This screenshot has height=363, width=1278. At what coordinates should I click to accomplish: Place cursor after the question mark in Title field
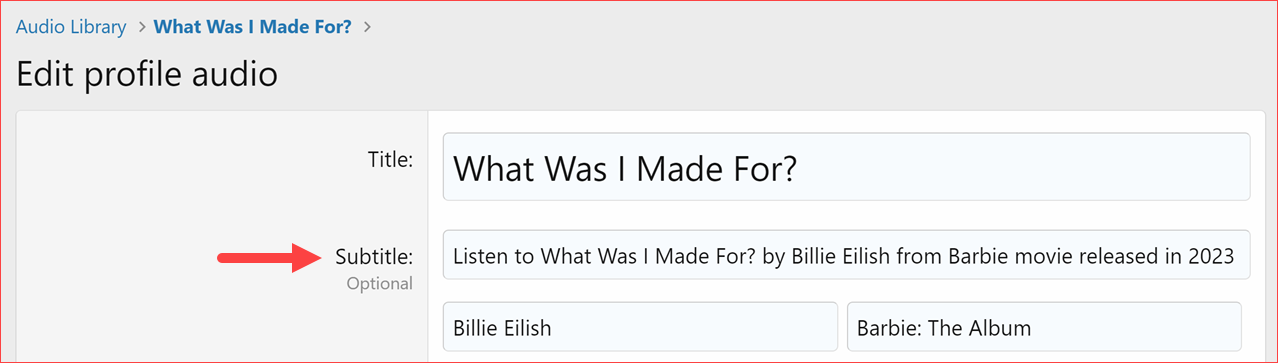[x=799, y=168]
